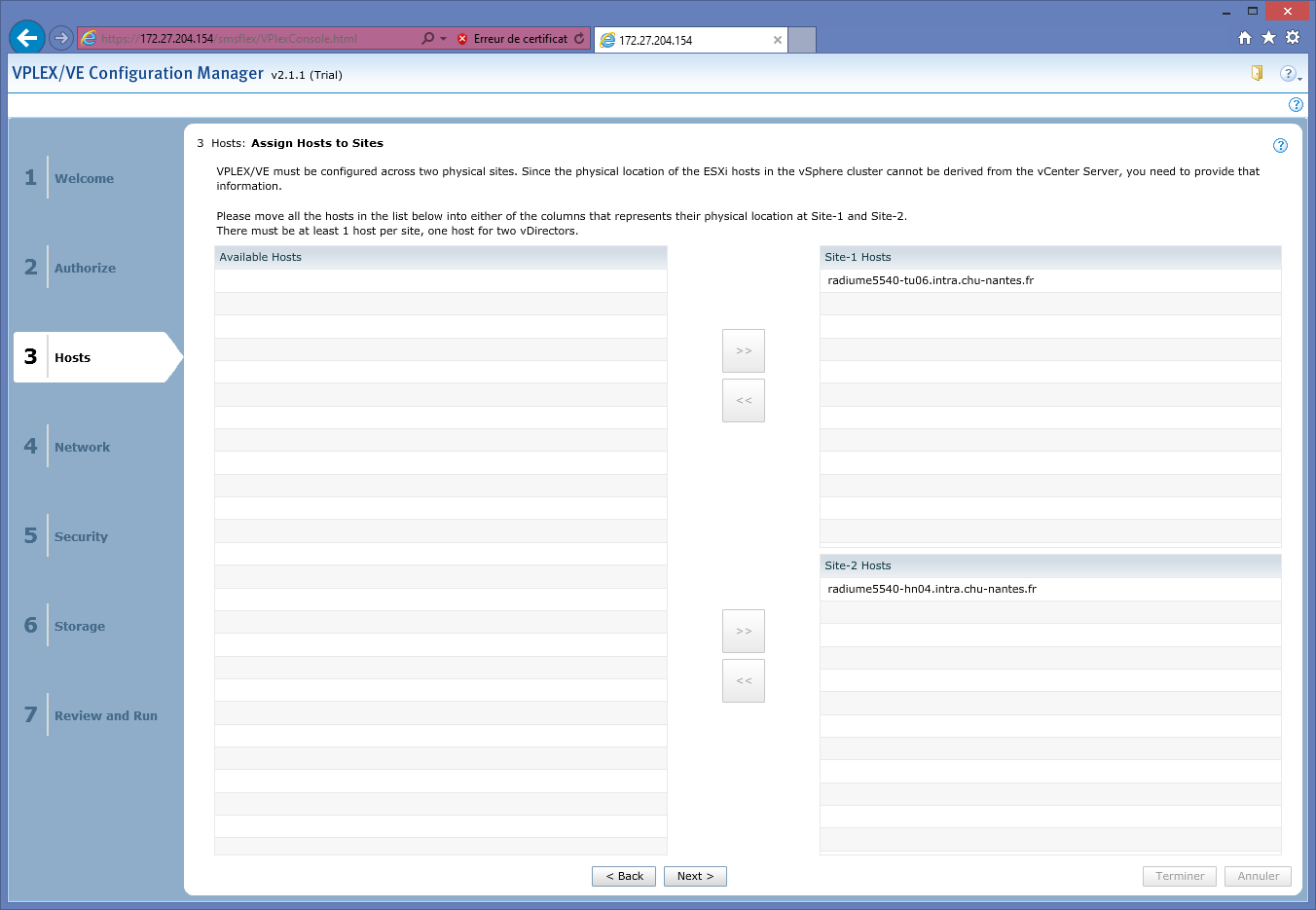Open the Review and Run step

(x=105, y=715)
